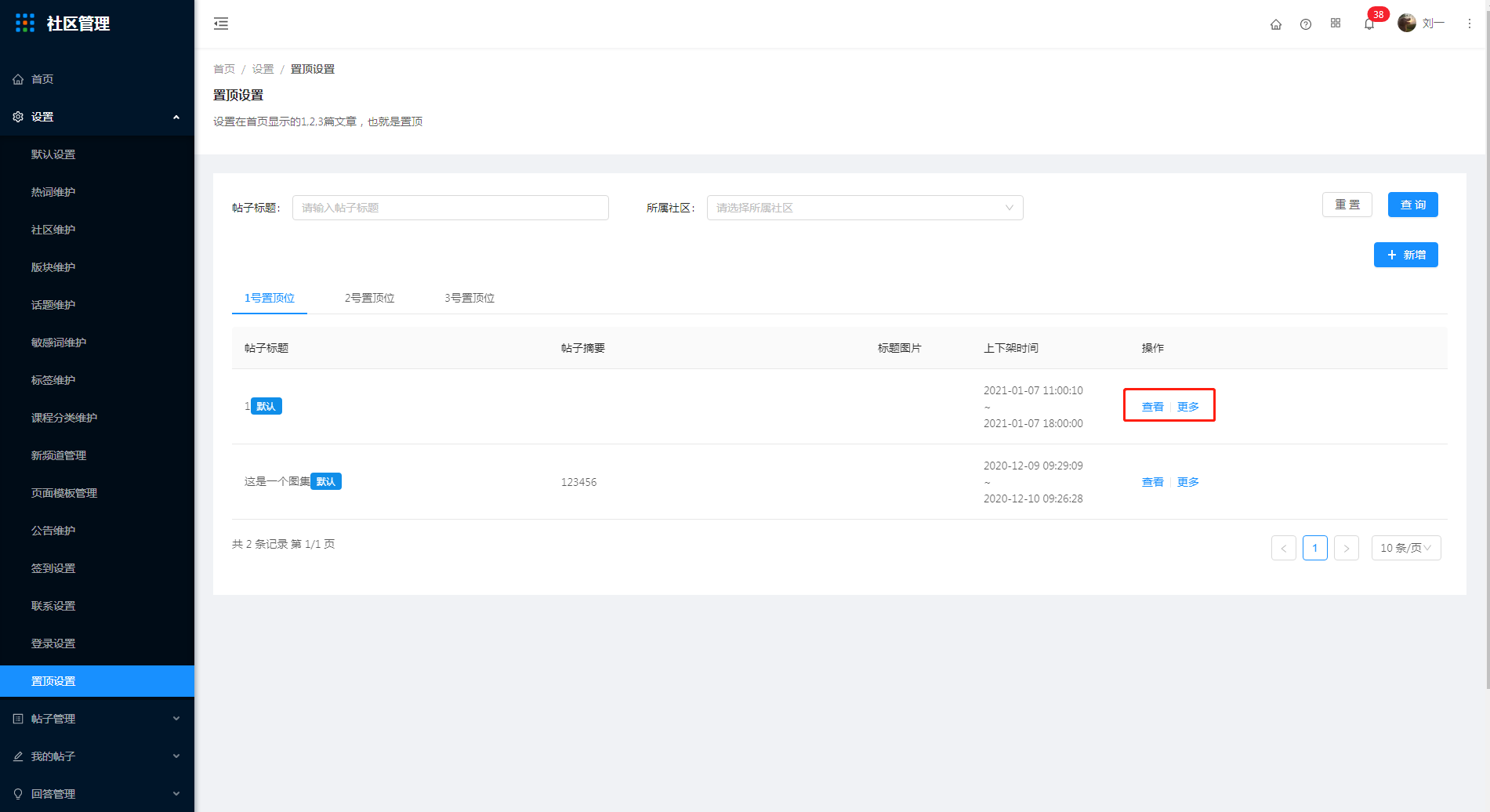Open 社区维护 in the sidebar
The height and width of the screenshot is (812, 1490).
coord(53,230)
